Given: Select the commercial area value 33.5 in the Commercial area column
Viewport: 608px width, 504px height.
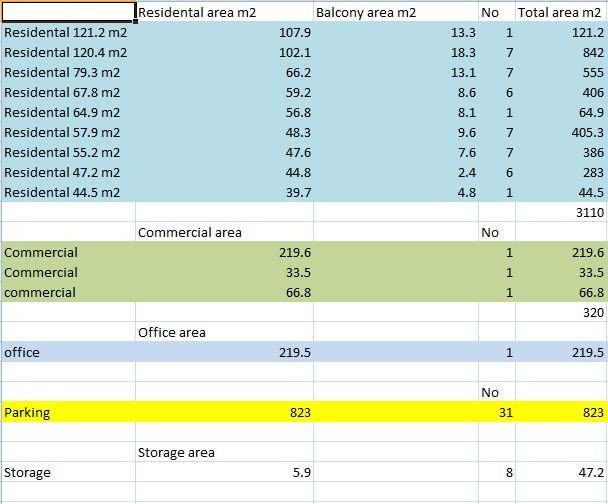Looking at the screenshot, I should (225, 273).
